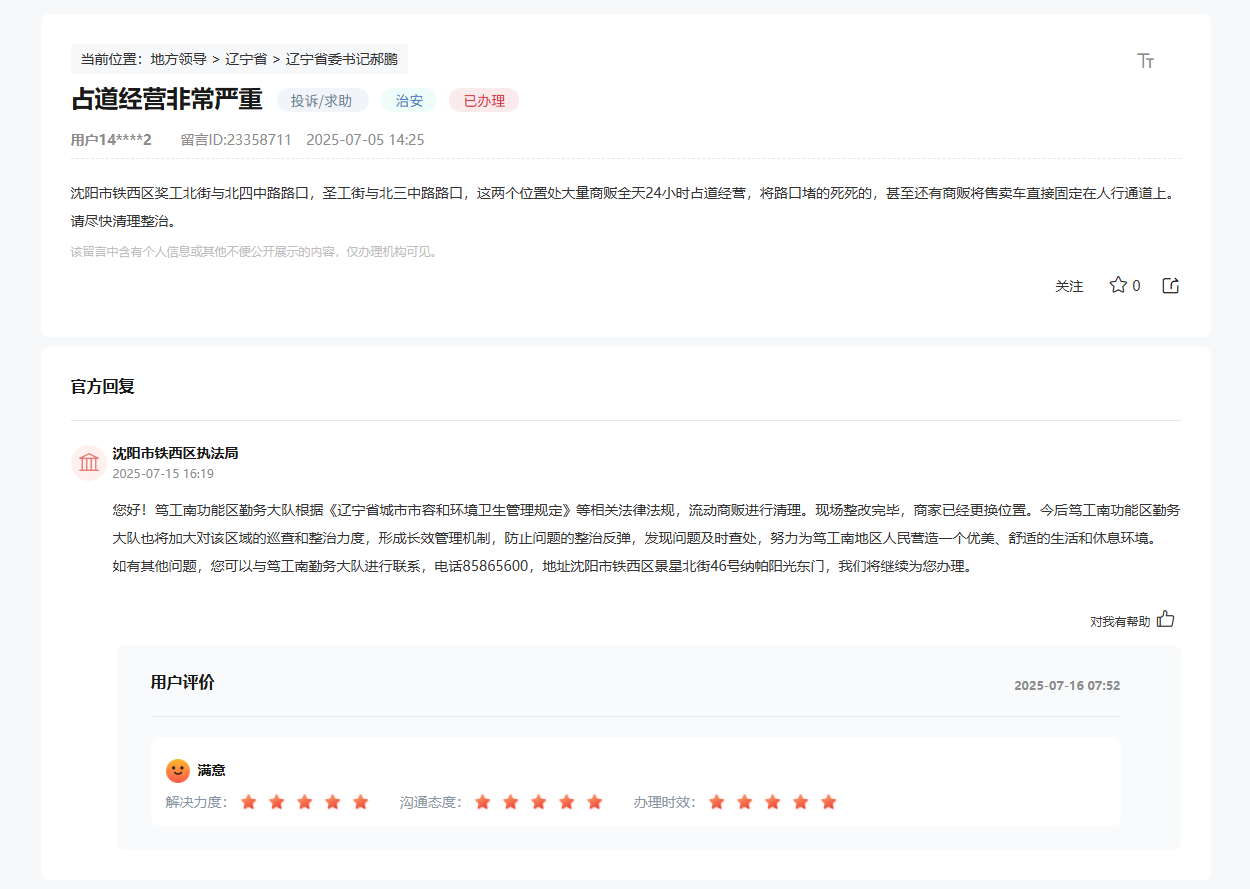
Task: Click the post title 占道经营非常严重
Action: 166,100
